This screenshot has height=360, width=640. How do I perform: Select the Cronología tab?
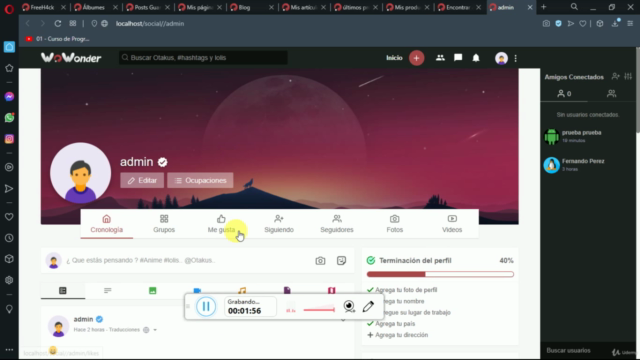pos(107,224)
